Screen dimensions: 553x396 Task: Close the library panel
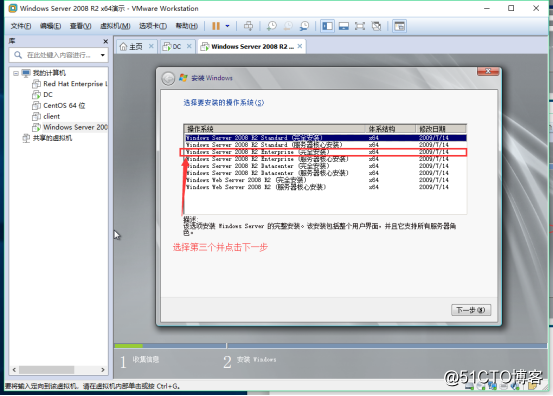click(x=105, y=42)
